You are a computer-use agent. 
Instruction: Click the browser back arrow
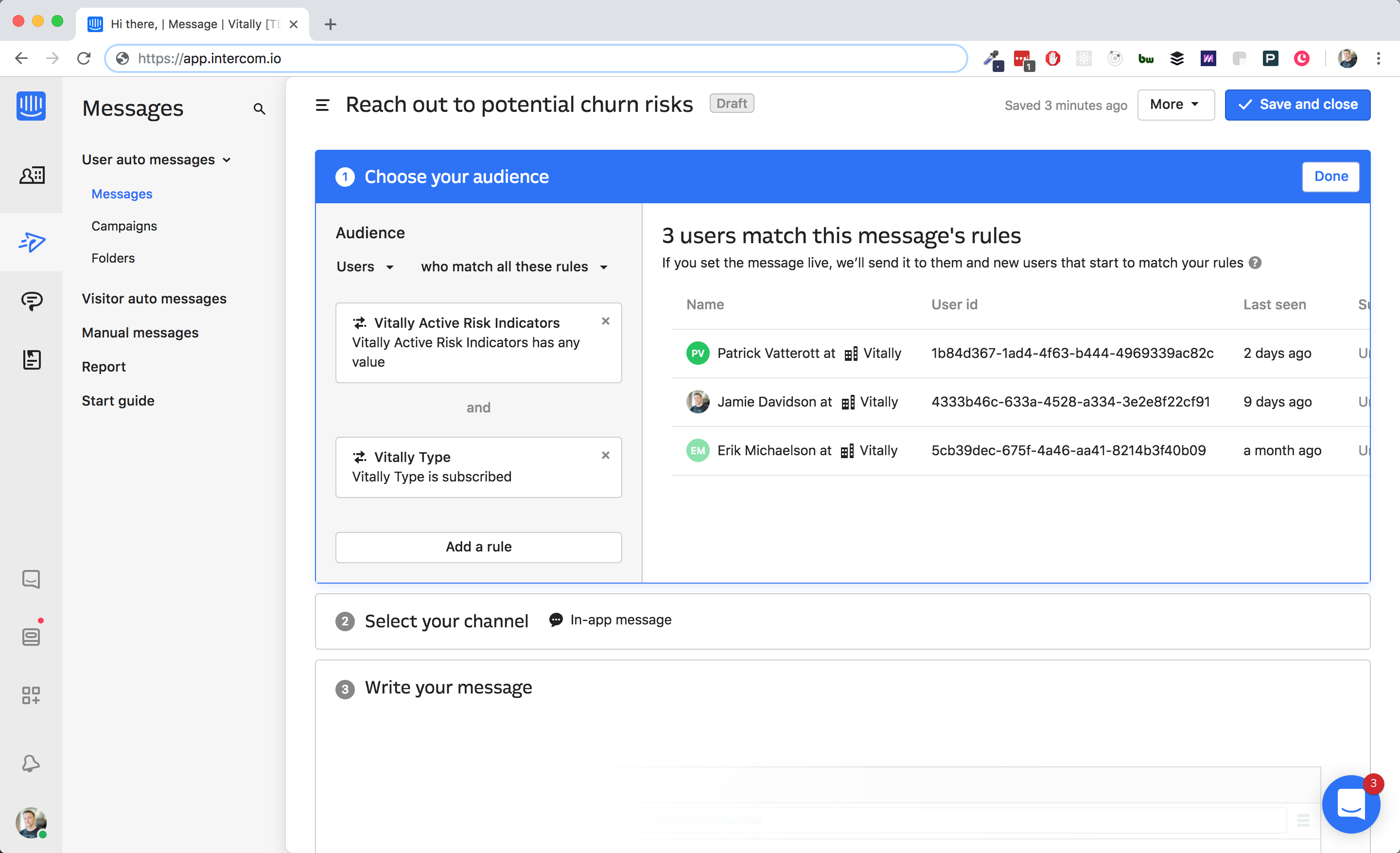(x=21, y=58)
